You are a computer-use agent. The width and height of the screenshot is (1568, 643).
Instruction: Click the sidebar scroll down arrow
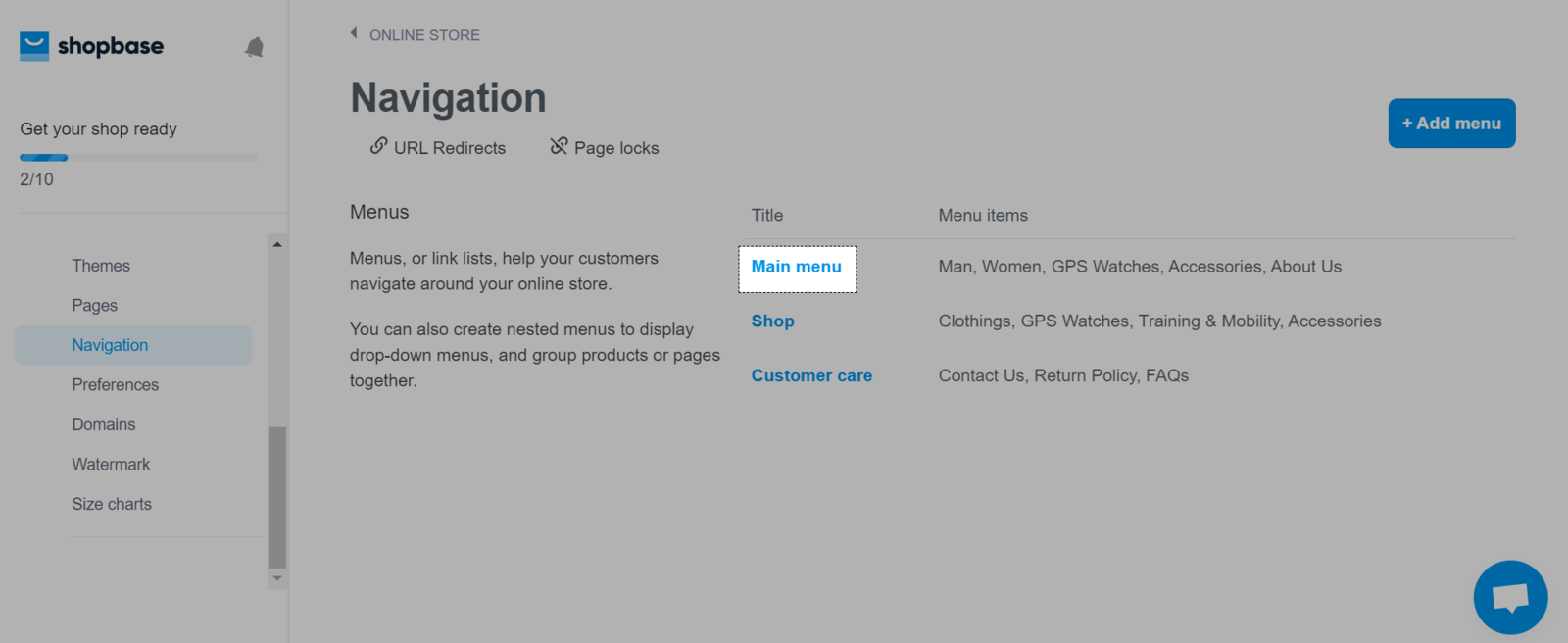click(277, 578)
